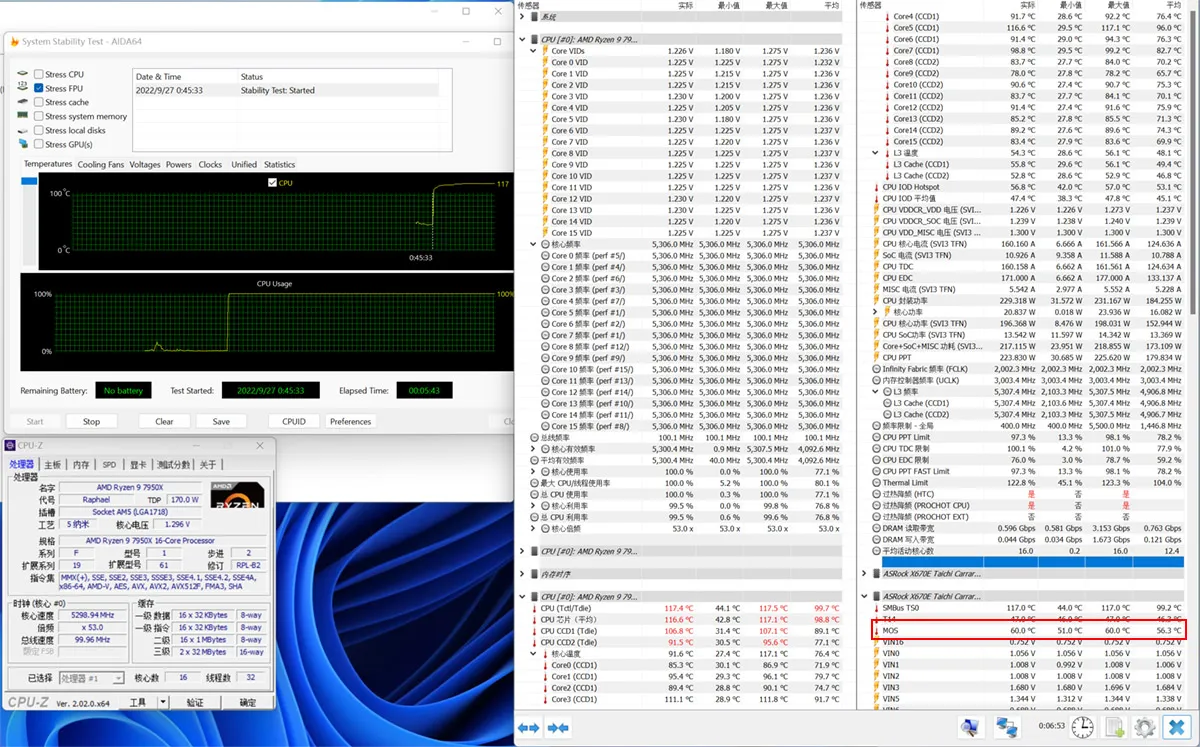The height and width of the screenshot is (747, 1200).
Task: Click the Date & Time column header
Action: pos(159,76)
